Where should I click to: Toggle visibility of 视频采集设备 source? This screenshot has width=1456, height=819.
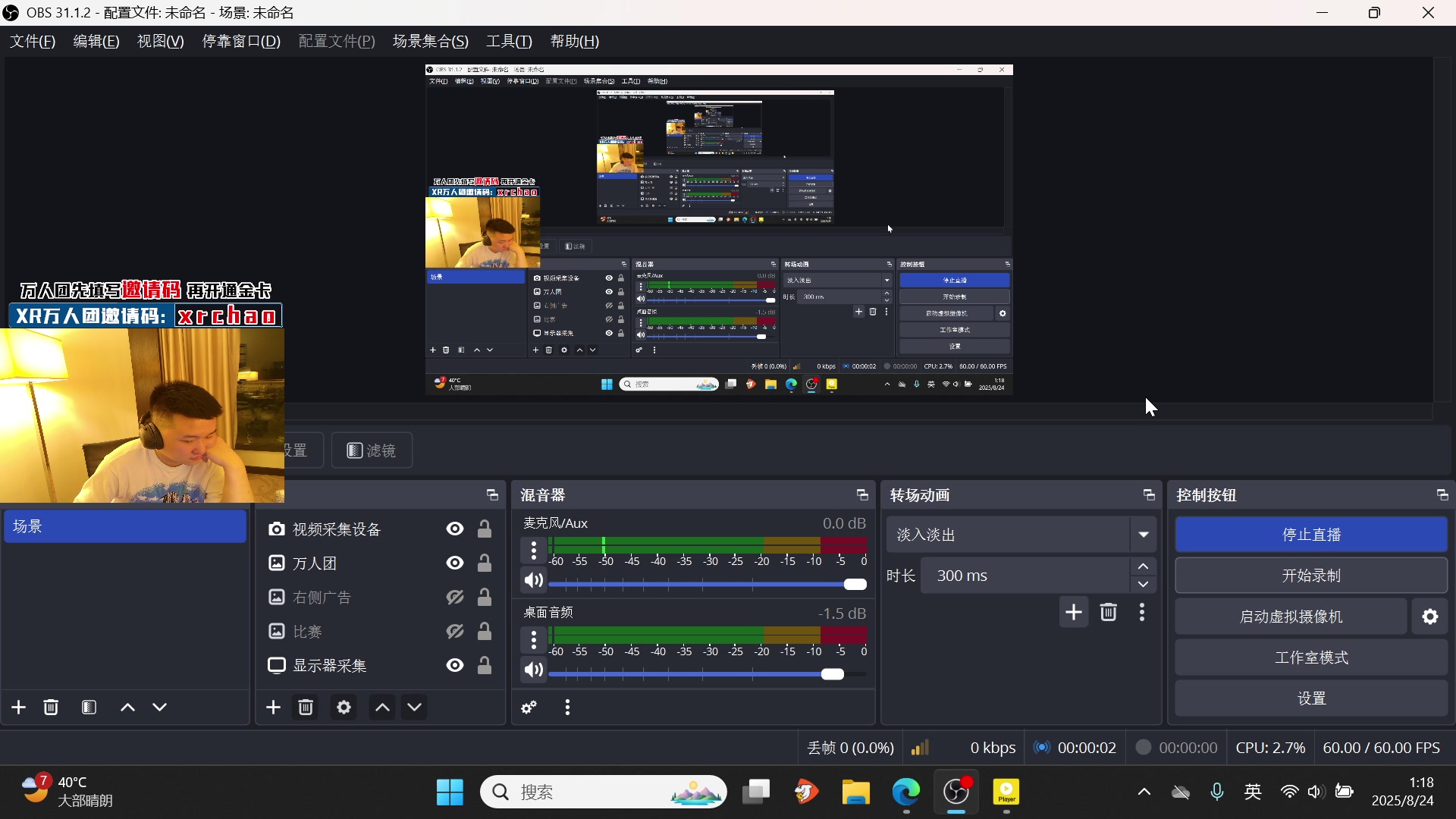pyautogui.click(x=455, y=529)
